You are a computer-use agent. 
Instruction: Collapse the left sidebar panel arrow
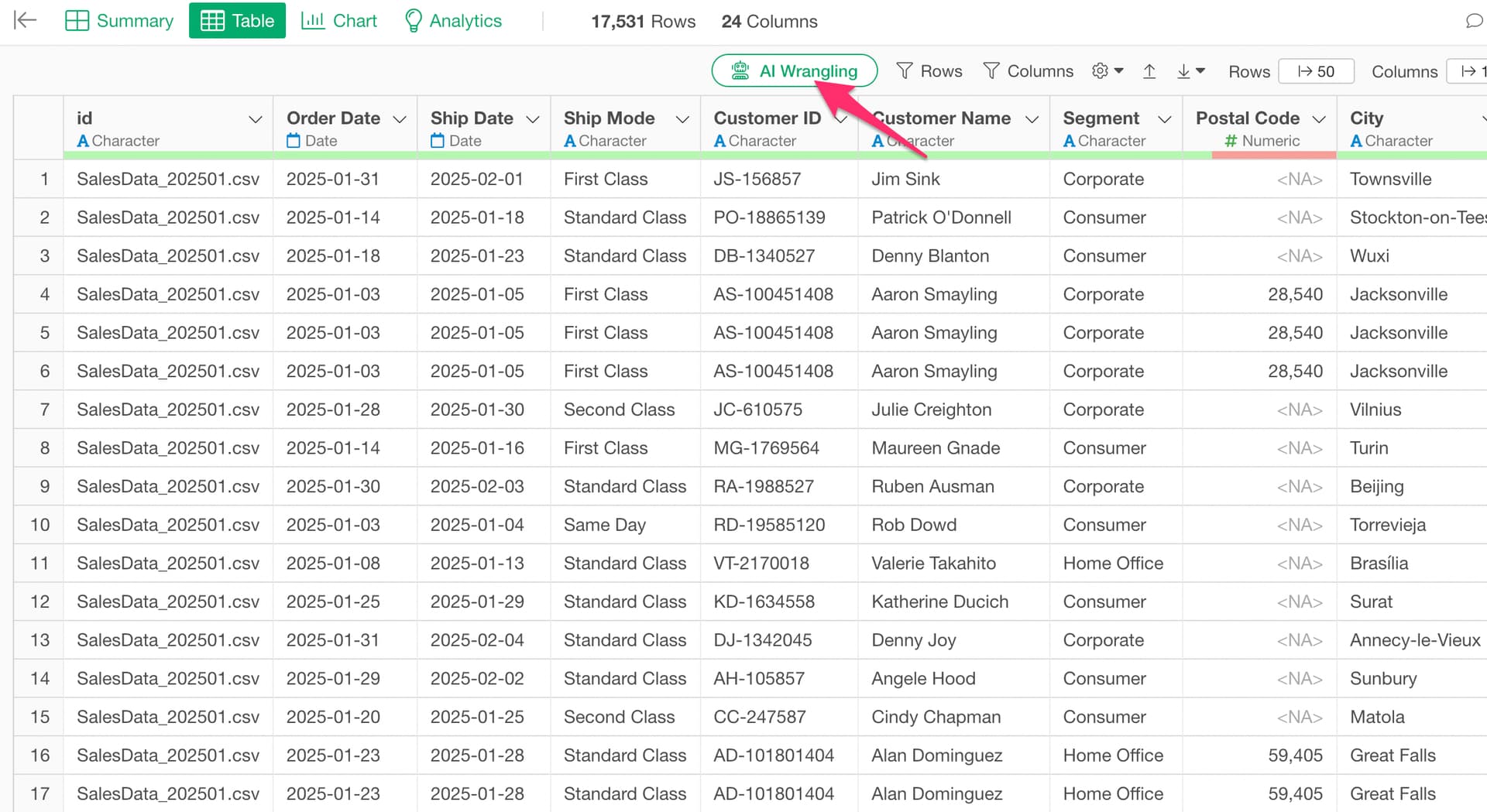point(26,20)
